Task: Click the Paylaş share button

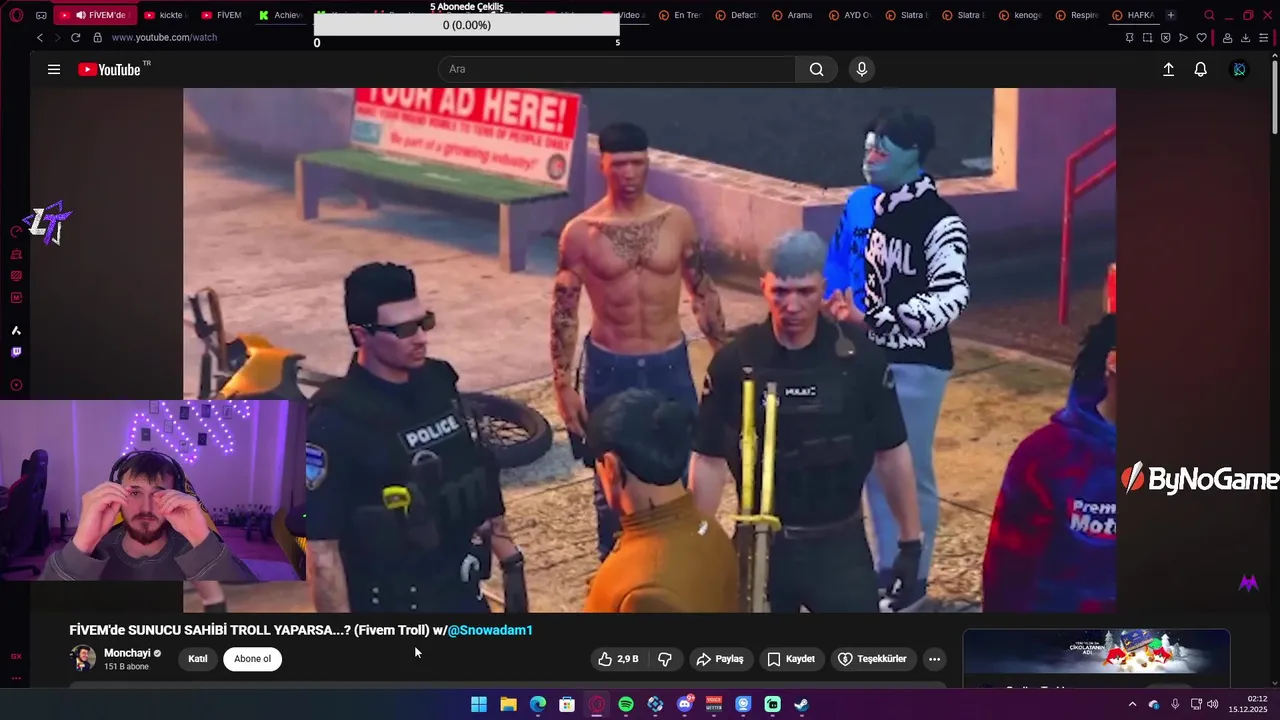Action: [720, 659]
